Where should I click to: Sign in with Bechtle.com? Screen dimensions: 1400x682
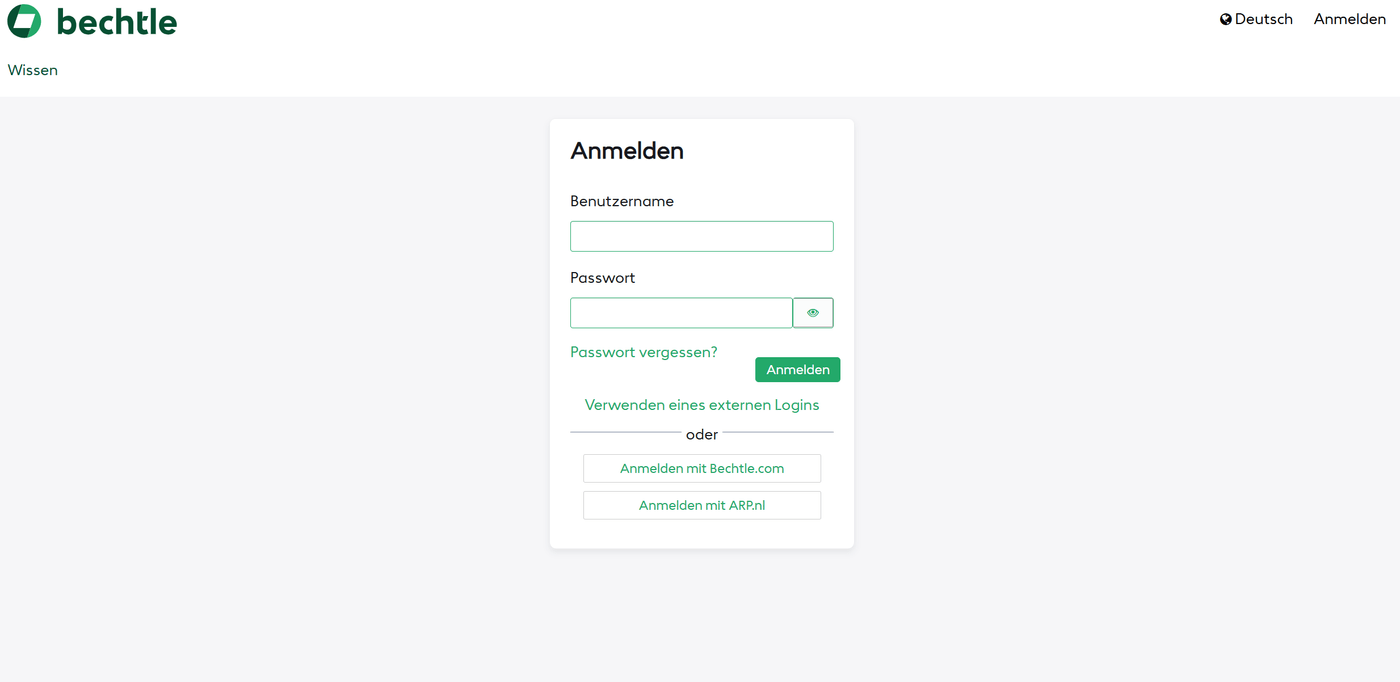coord(702,468)
